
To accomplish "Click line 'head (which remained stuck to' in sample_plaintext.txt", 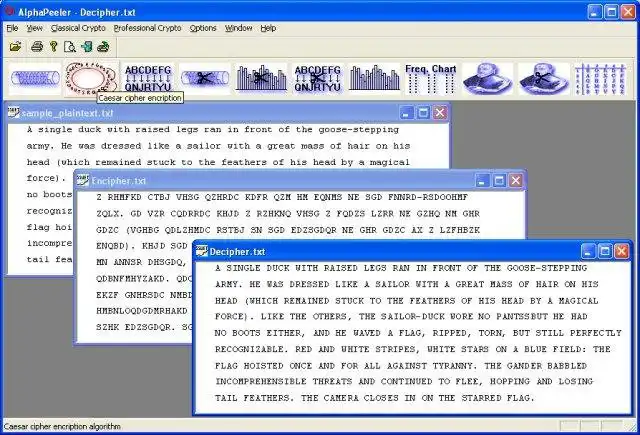I will (x=218, y=162).
